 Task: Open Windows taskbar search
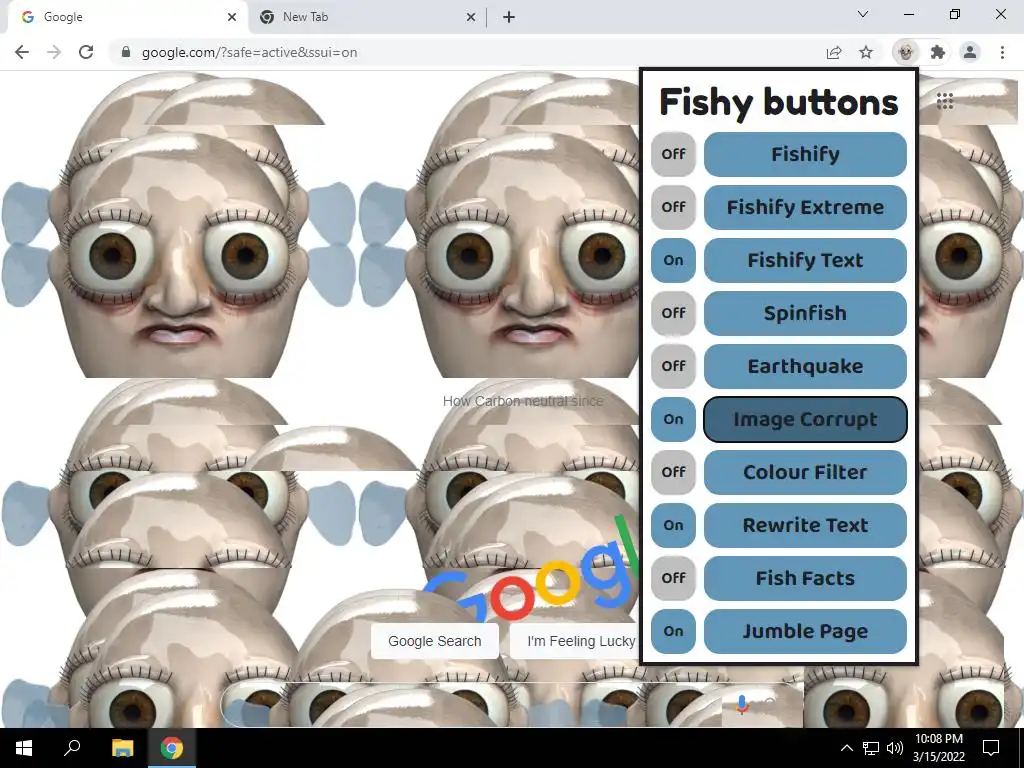pos(72,748)
